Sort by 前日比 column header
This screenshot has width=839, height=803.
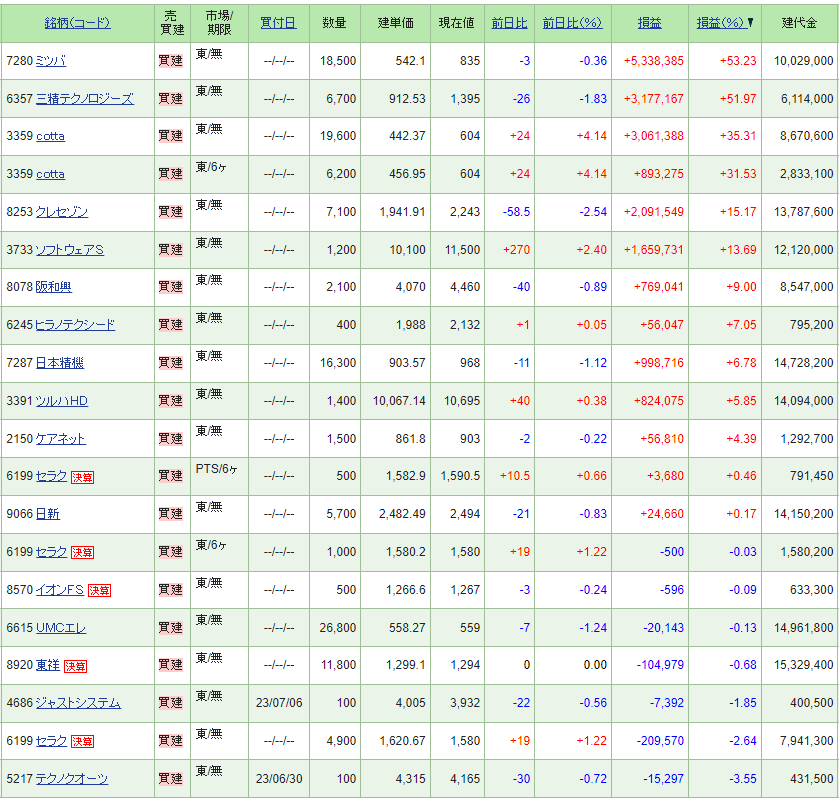[x=509, y=23]
